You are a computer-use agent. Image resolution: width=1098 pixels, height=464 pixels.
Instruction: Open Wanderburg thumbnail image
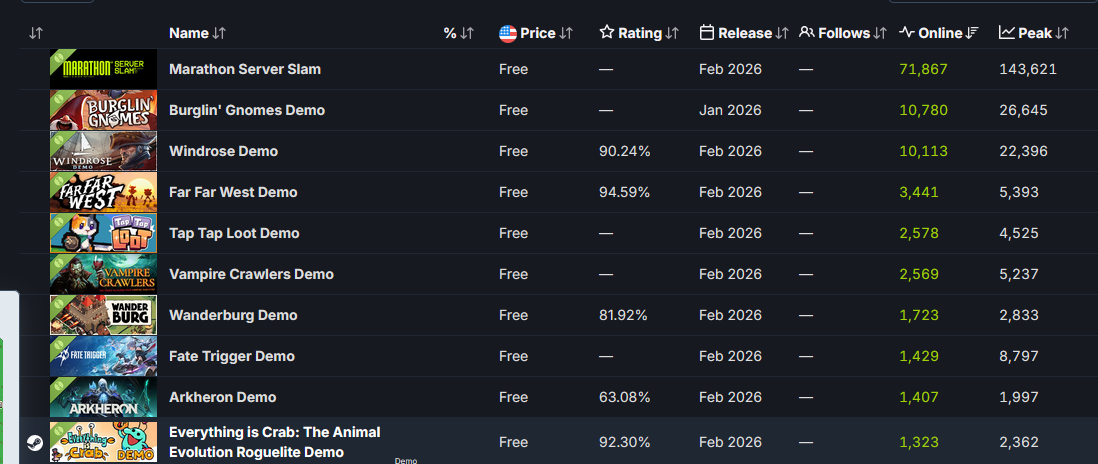pyautogui.click(x=104, y=315)
